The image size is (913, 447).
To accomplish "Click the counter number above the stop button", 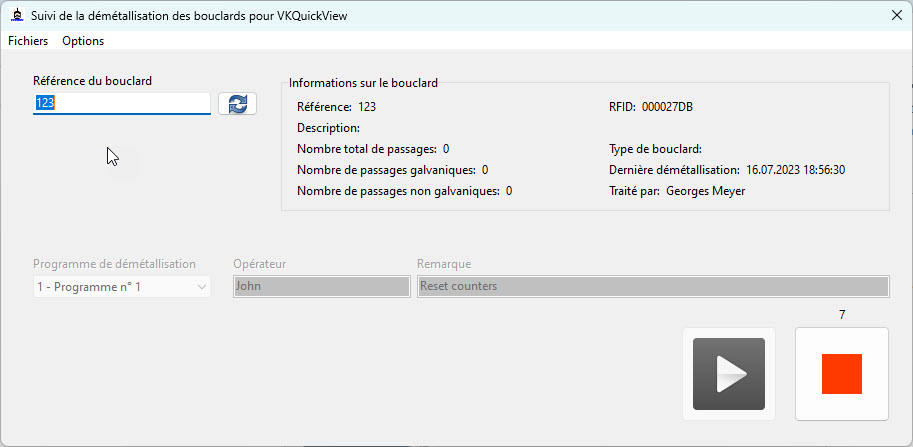I will pos(842,315).
